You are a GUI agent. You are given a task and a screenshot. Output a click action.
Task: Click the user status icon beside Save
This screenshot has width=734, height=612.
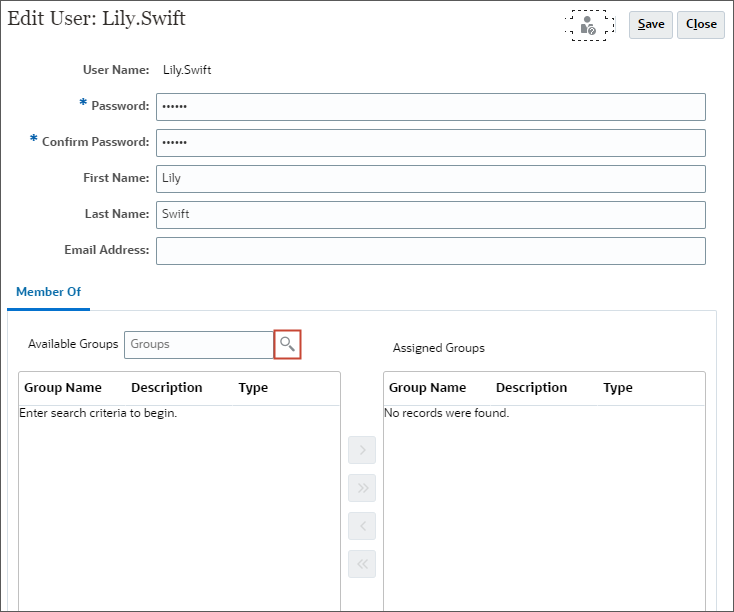click(588, 25)
